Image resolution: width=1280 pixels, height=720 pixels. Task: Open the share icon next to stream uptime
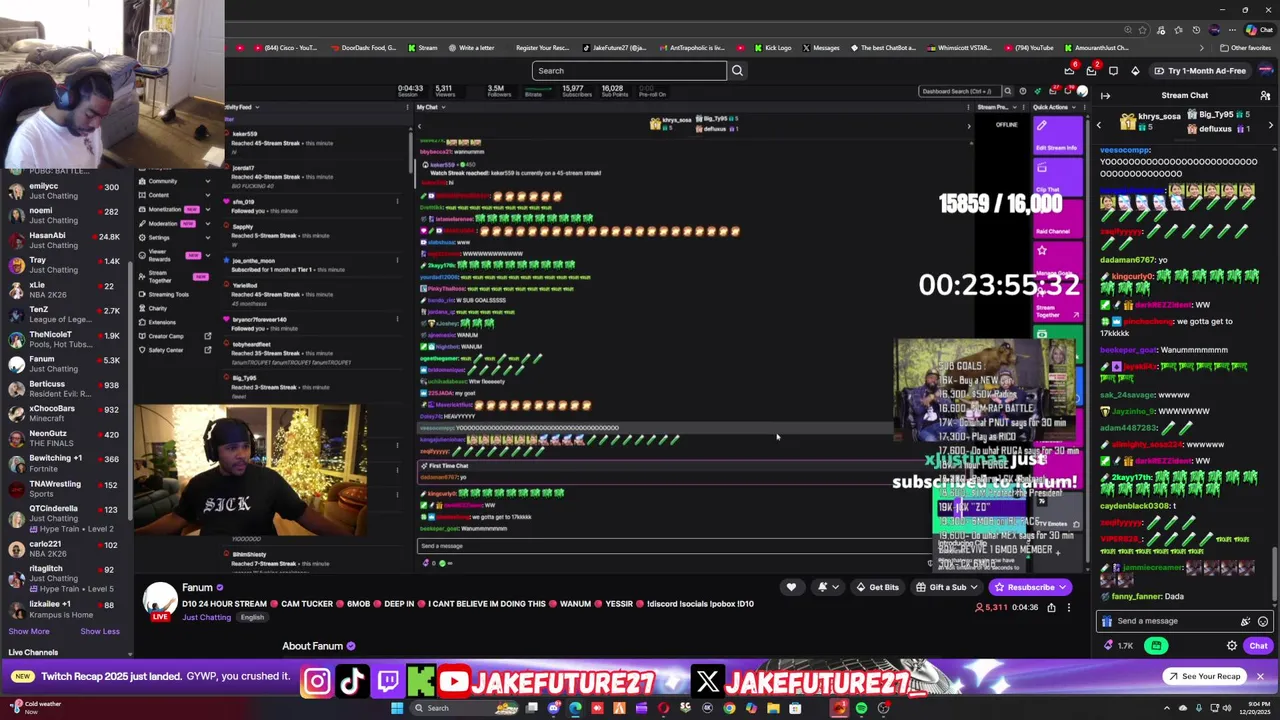point(1051,607)
